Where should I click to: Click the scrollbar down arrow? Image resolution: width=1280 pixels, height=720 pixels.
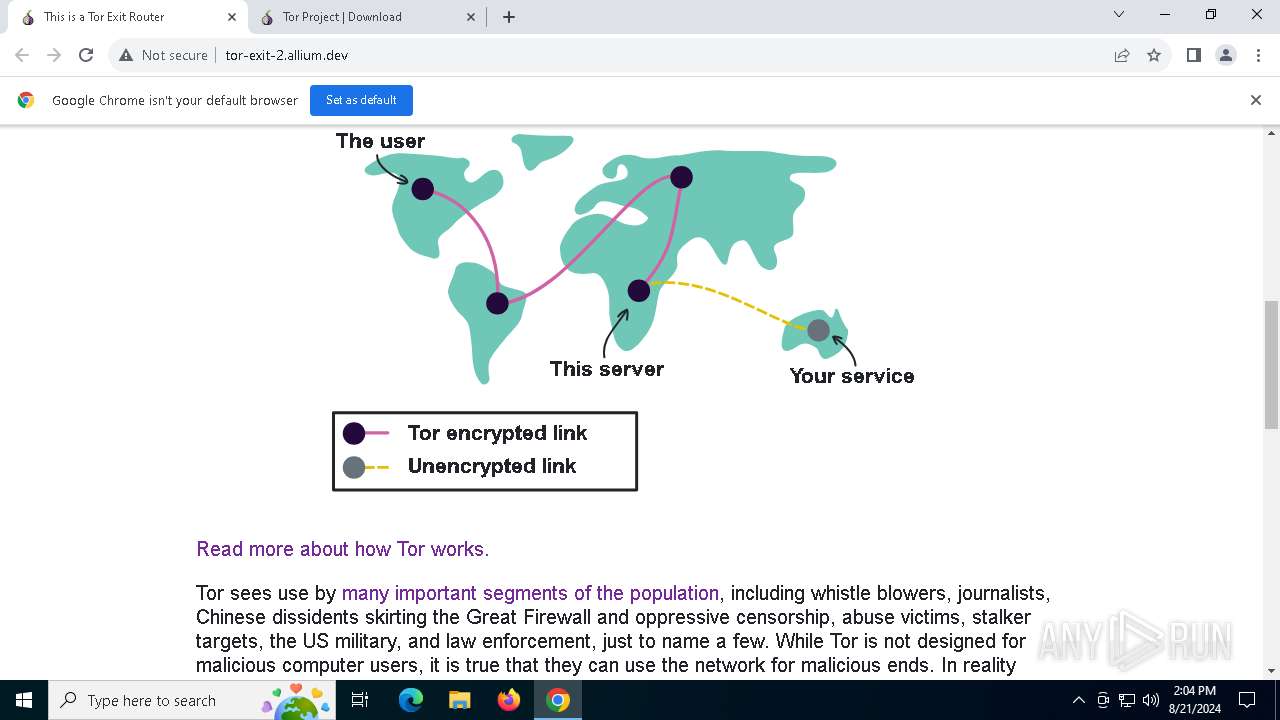[x=1272, y=671]
